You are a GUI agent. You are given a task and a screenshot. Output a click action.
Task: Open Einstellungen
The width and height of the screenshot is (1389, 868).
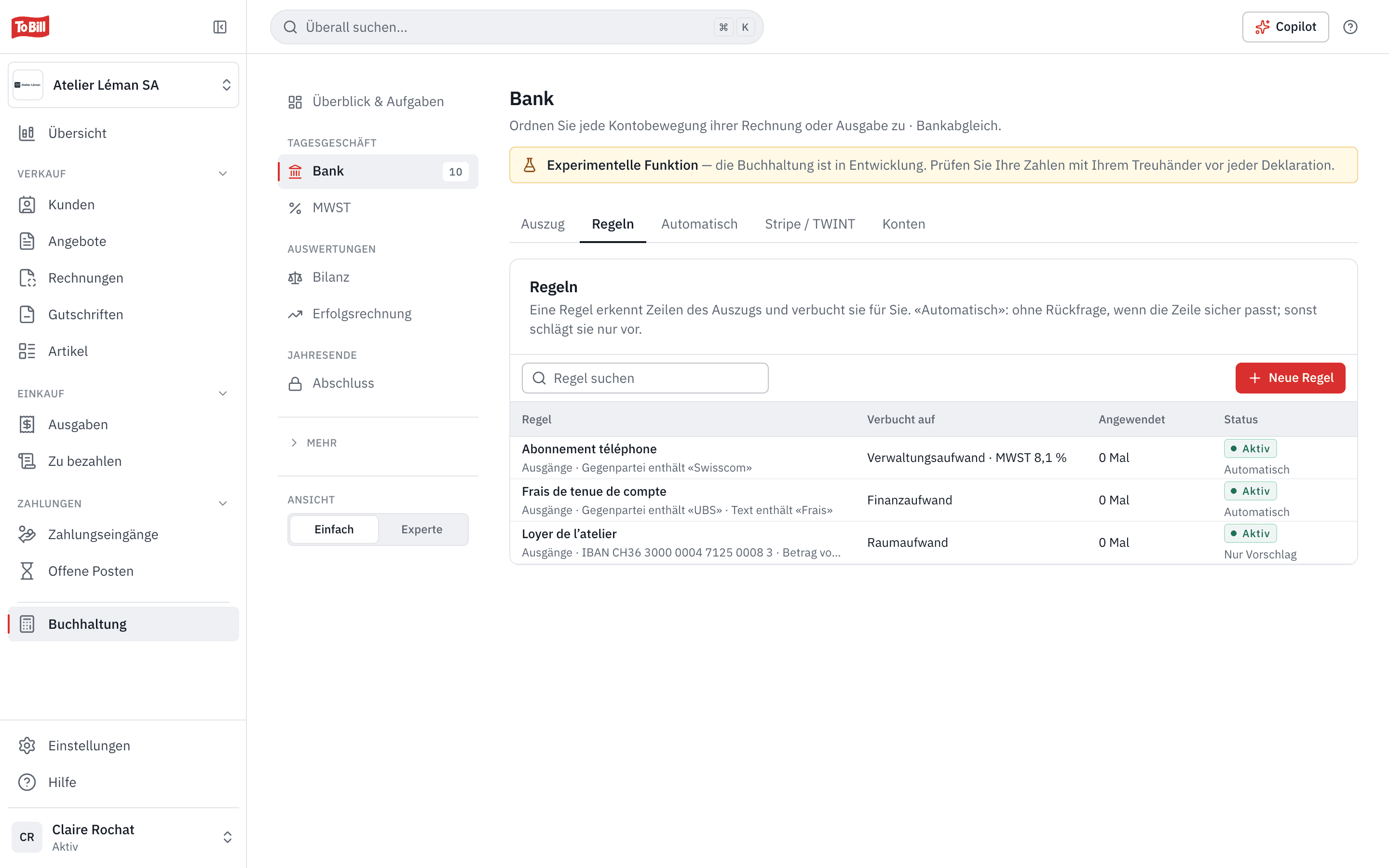point(123,745)
